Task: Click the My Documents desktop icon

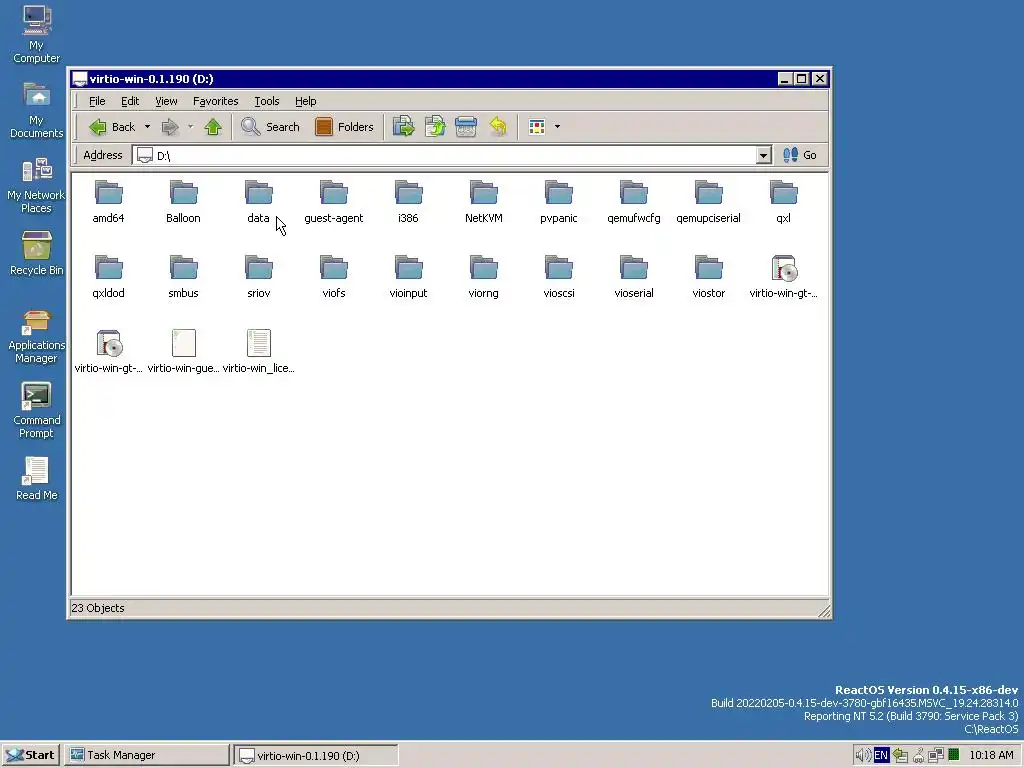Action: [x=37, y=110]
